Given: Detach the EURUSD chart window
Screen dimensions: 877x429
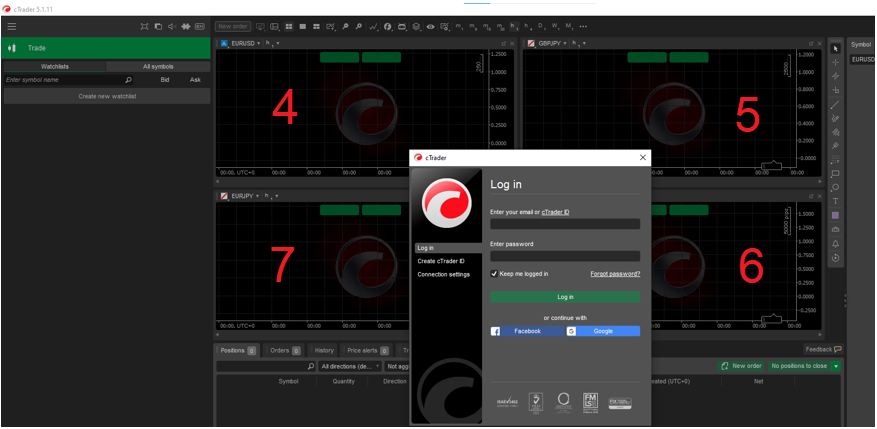Looking at the screenshot, I should click(x=503, y=43).
